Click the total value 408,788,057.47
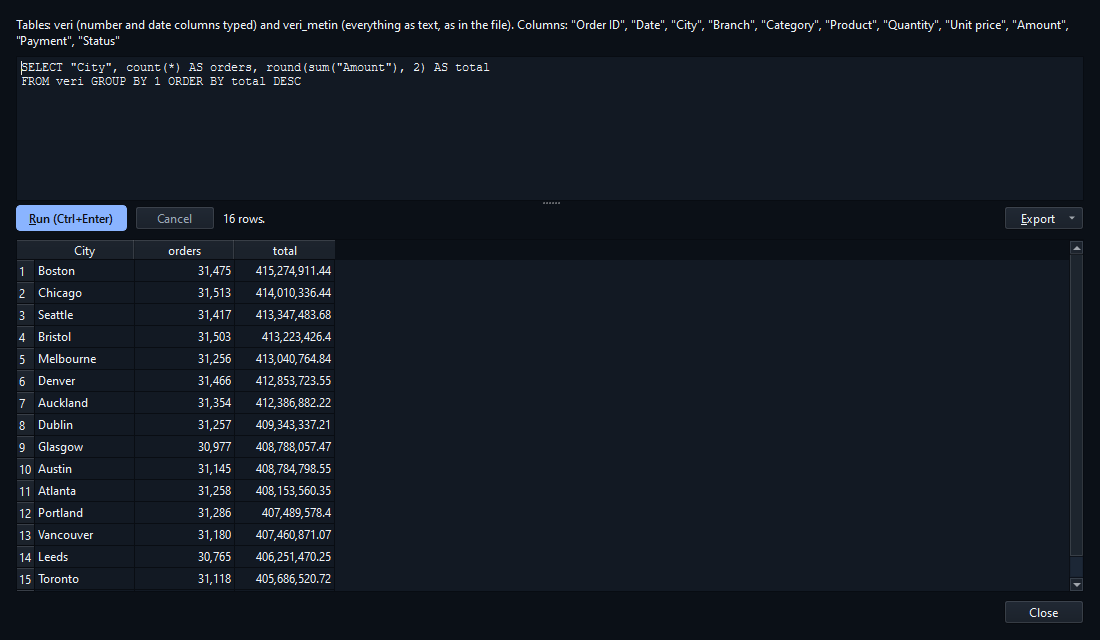 [284, 447]
